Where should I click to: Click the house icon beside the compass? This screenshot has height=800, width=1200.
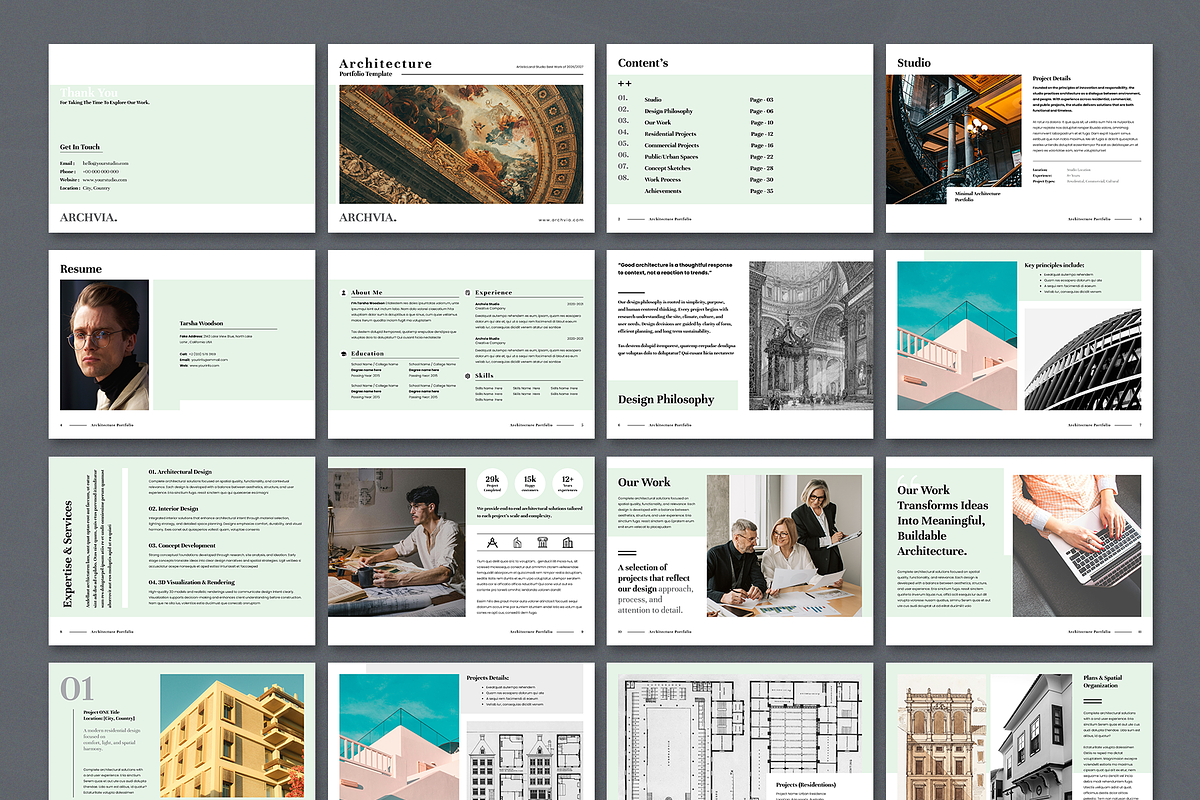[517, 543]
